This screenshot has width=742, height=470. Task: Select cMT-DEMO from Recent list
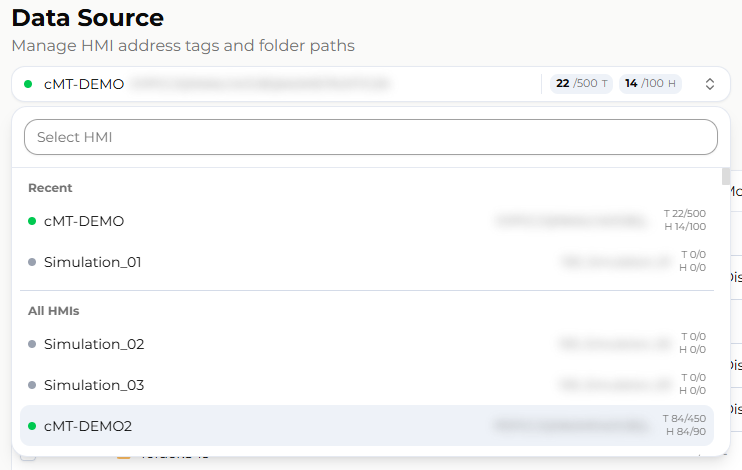click(367, 221)
